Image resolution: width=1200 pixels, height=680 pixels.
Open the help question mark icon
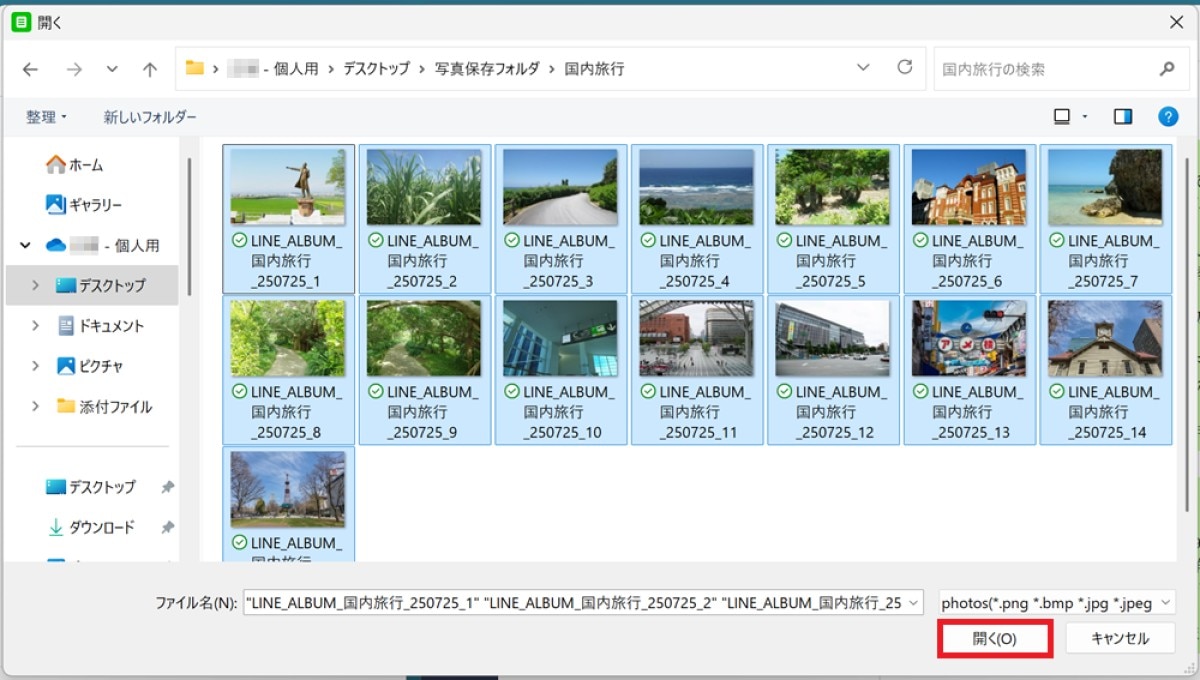click(1167, 117)
